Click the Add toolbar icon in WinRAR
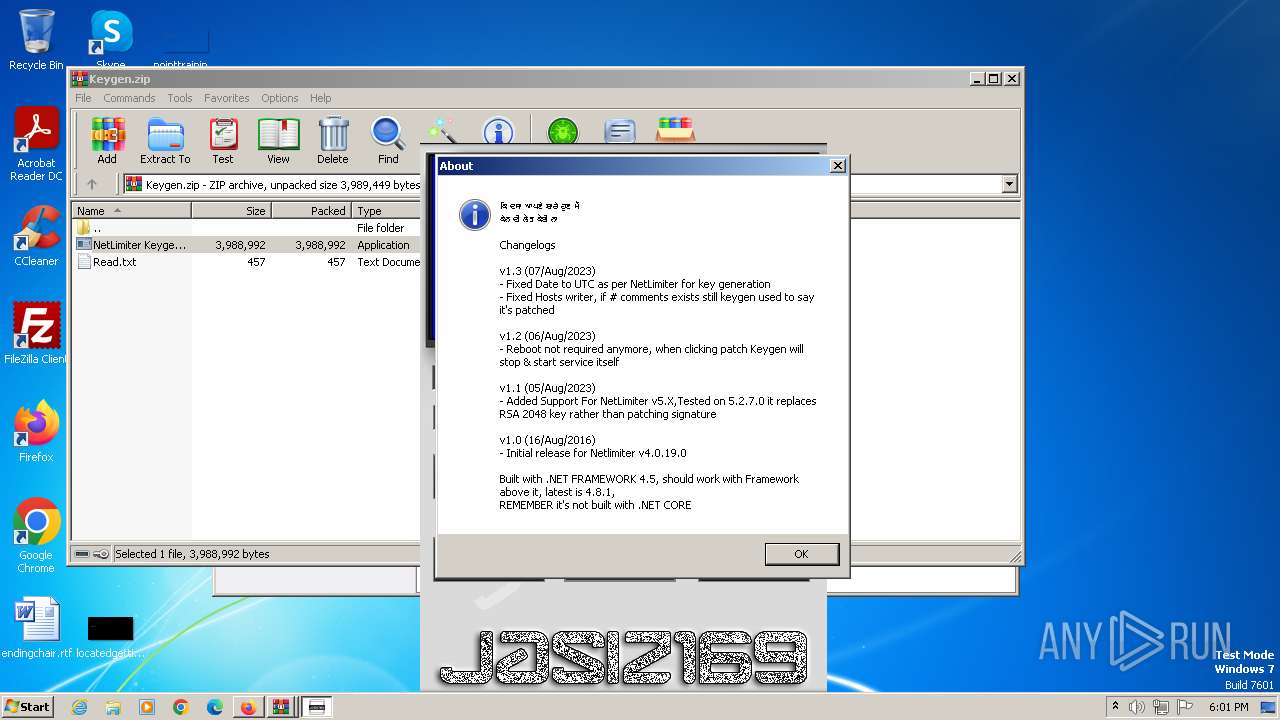 click(x=107, y=140)
